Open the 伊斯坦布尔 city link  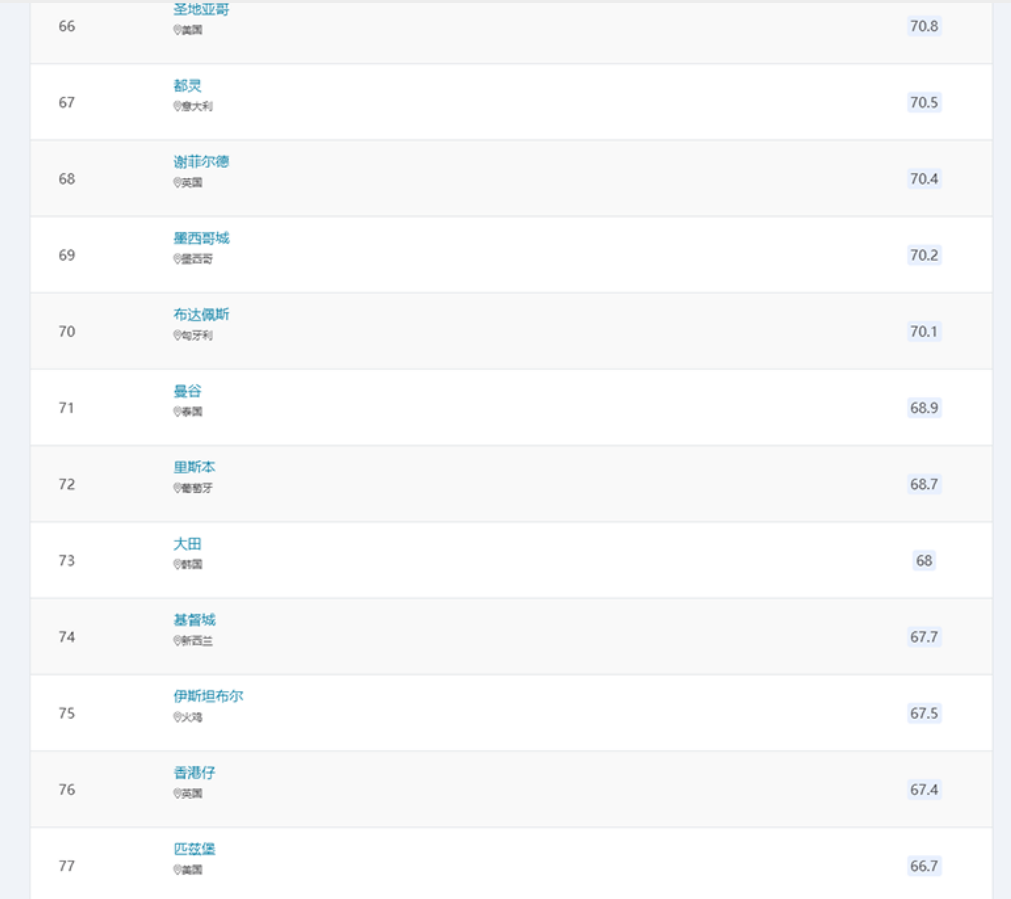coord(208,696)
